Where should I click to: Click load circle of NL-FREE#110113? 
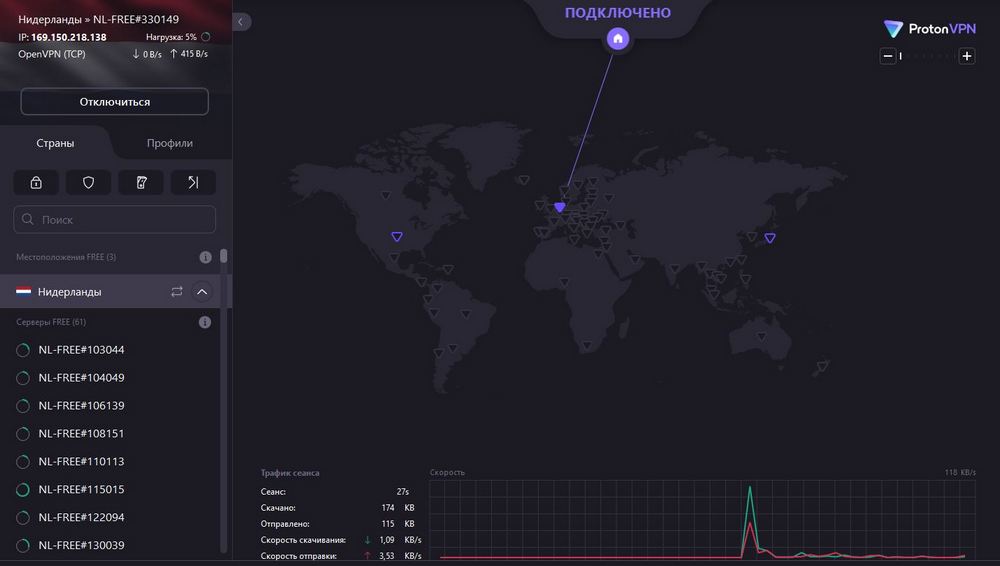pyautogui.click(x=23, y=462)
